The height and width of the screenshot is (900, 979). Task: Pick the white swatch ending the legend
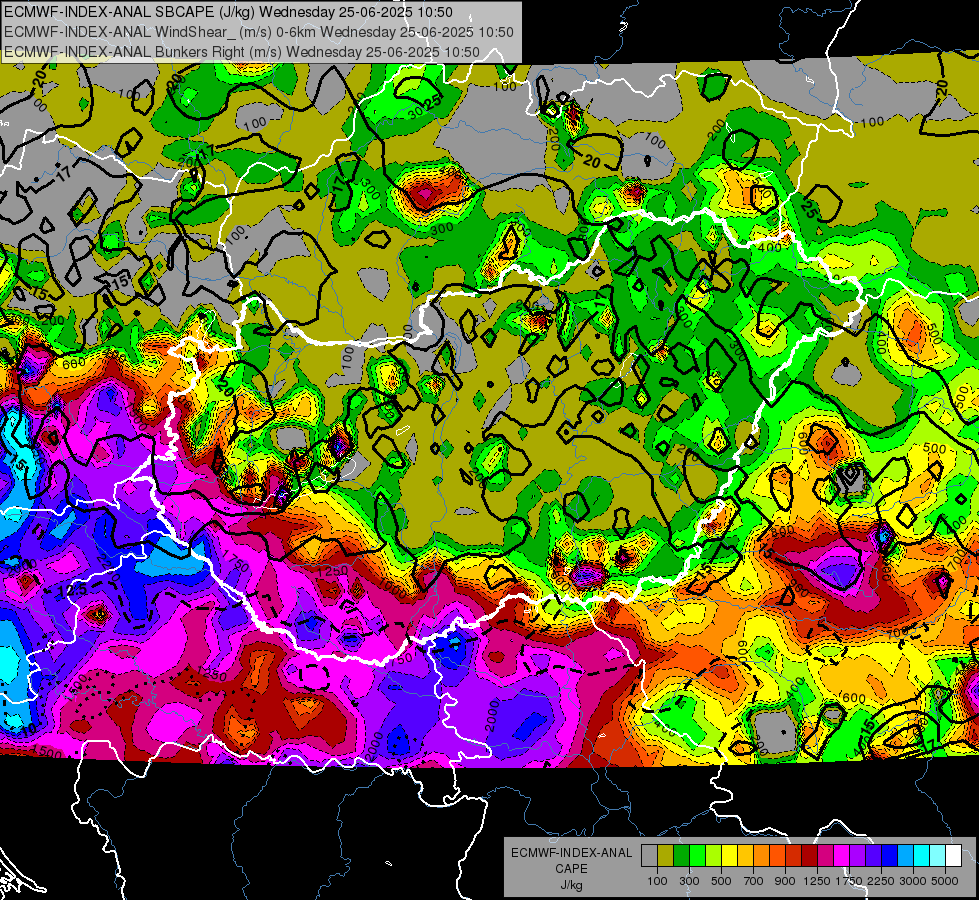(x=953, y=855)
